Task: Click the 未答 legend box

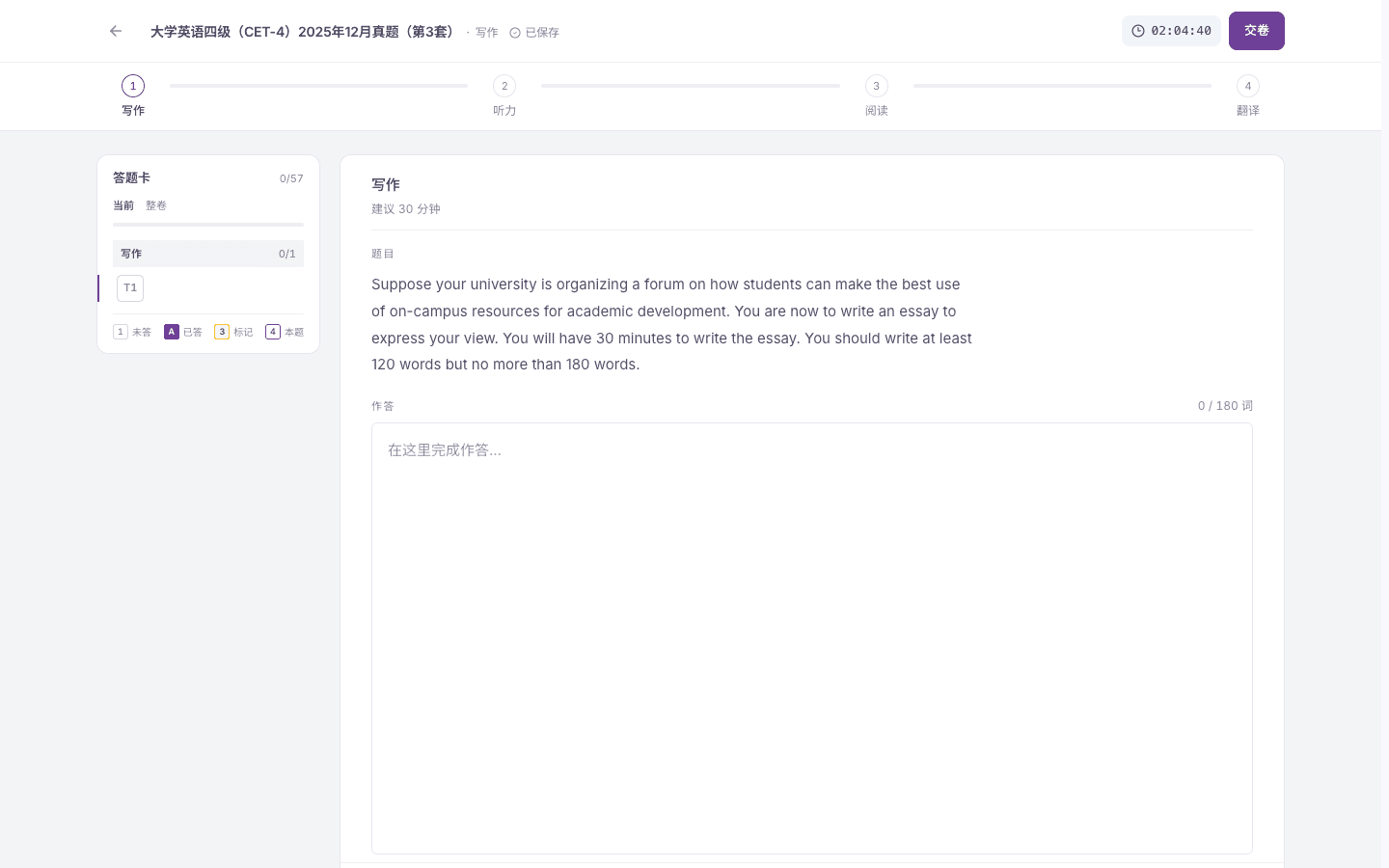Action: [121, 332]
